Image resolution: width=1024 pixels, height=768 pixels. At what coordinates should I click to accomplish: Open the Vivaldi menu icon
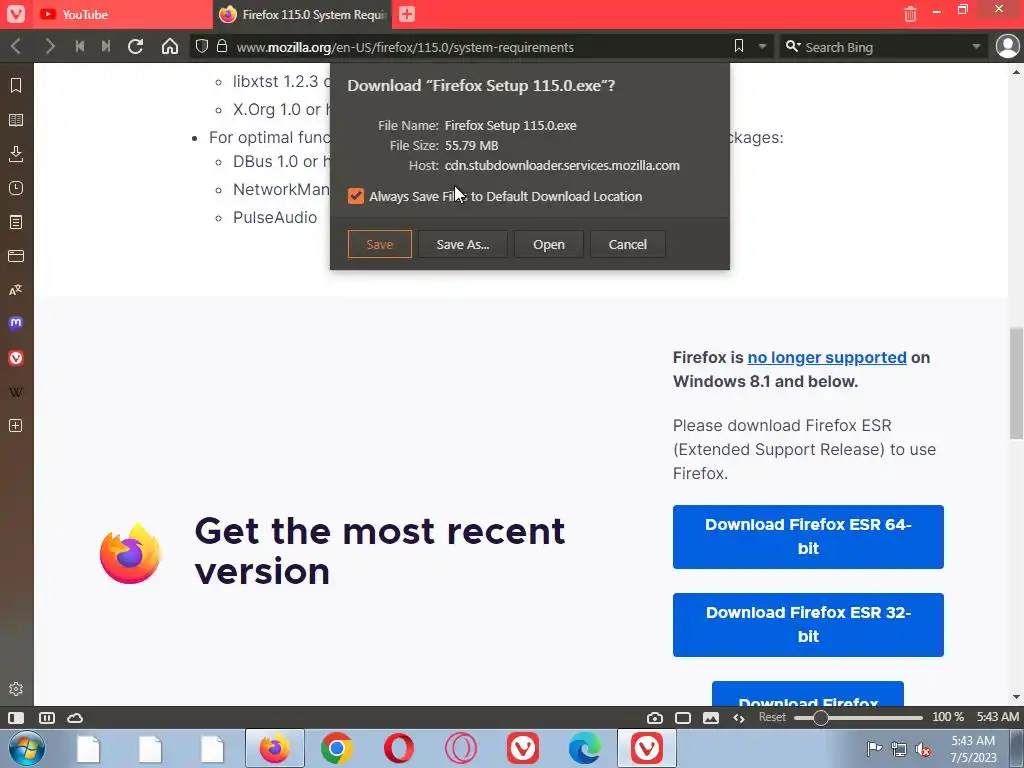click(16, 14)
